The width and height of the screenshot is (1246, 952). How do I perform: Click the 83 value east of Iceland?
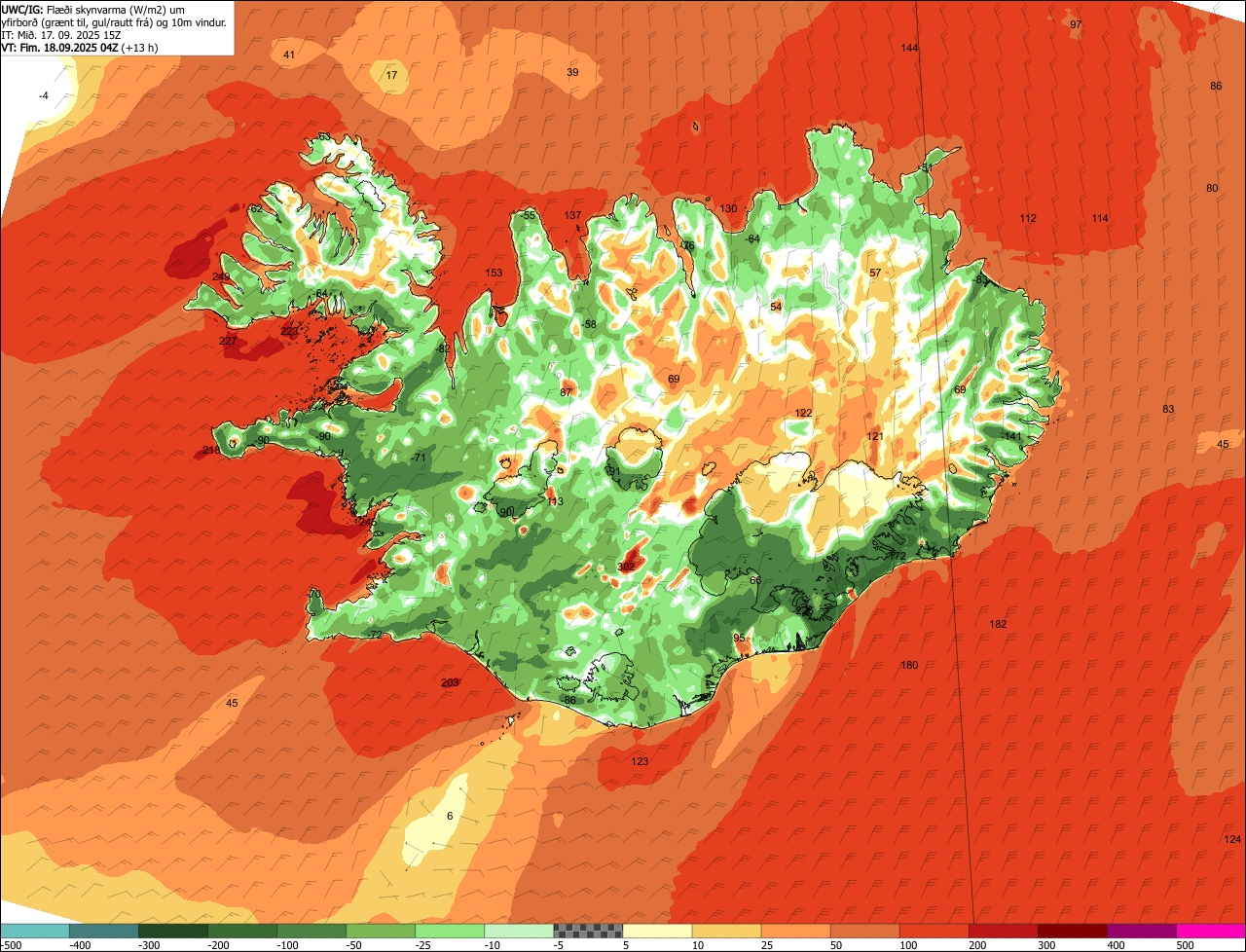coord(1168,409)
